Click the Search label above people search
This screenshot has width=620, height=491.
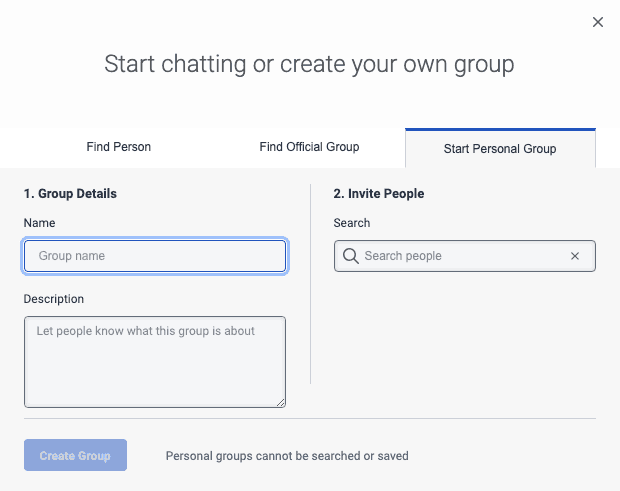[x=352, y=223]
